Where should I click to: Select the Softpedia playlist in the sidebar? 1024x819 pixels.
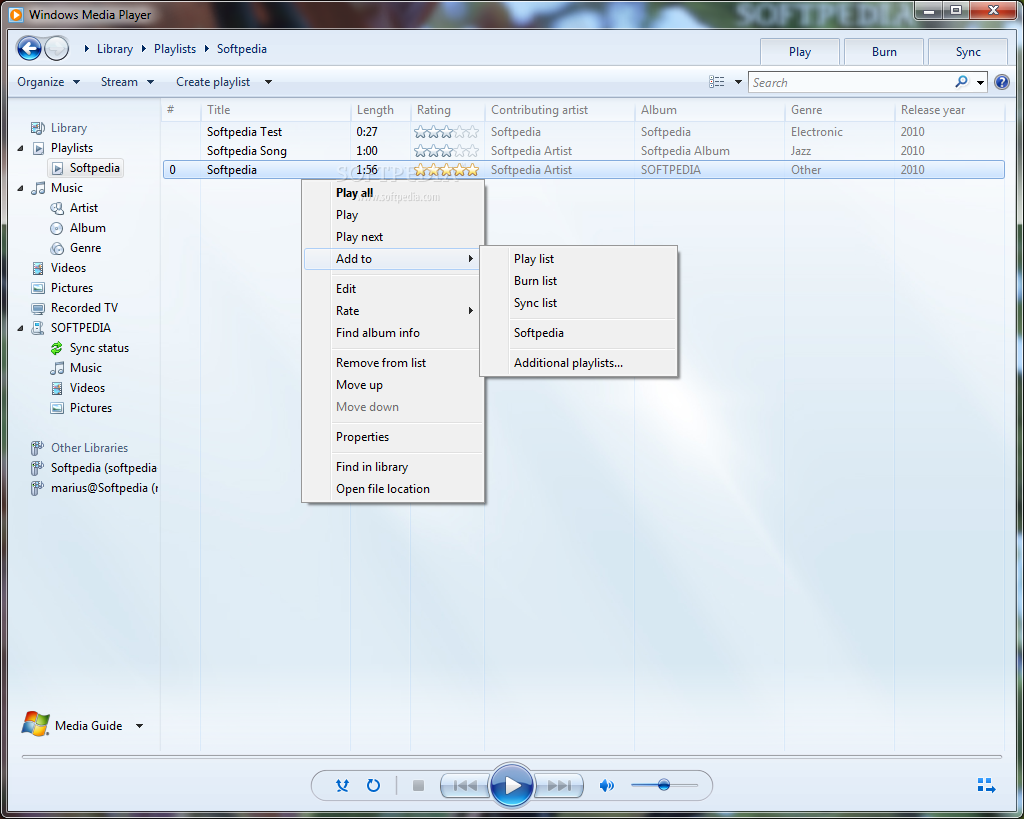click(86, 169)
